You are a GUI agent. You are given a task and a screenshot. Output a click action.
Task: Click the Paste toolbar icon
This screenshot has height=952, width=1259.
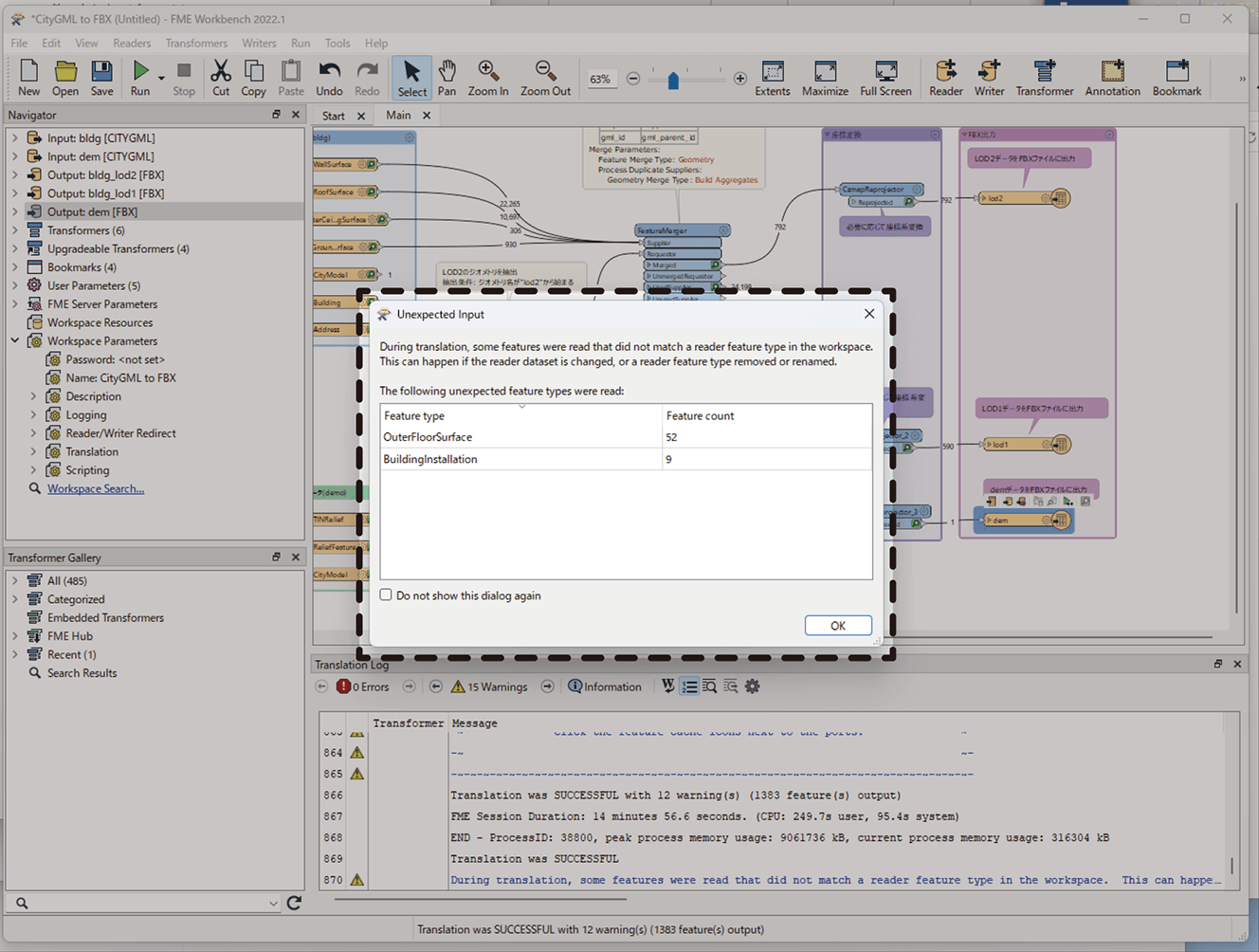(x=291, y=78)
